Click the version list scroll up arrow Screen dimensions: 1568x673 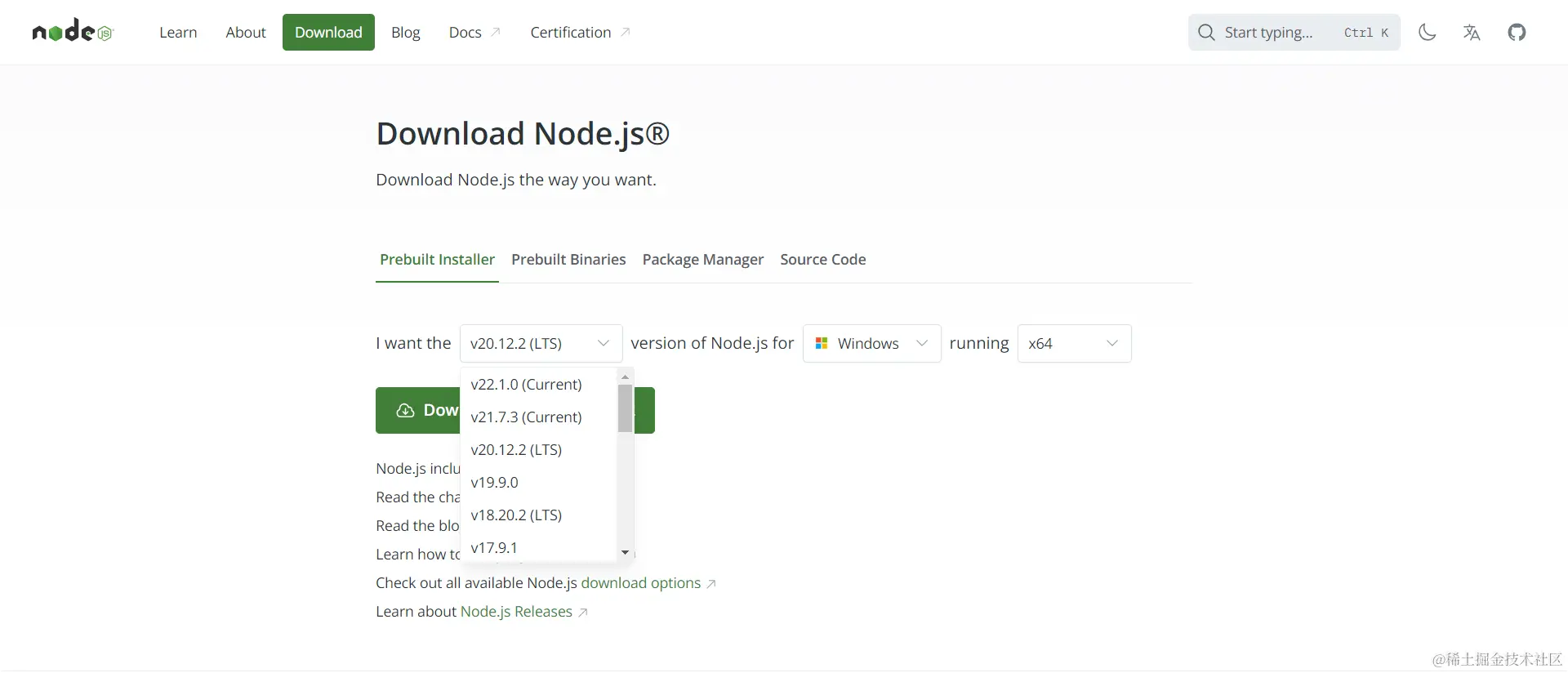click(625, 377)
